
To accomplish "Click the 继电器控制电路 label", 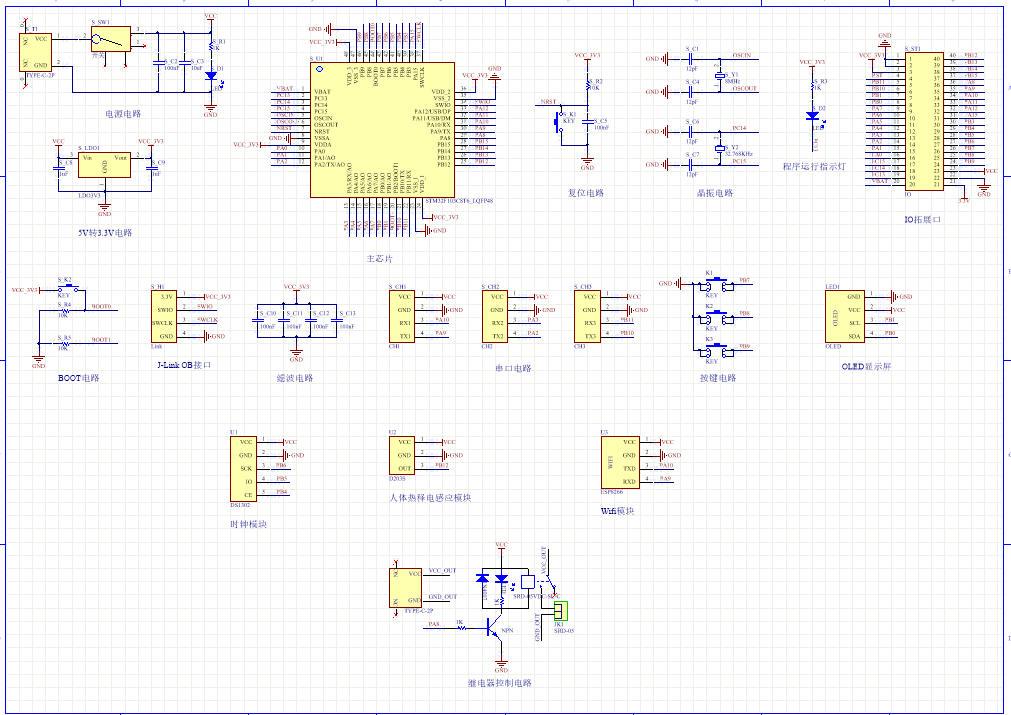I will tap(500, 683).
